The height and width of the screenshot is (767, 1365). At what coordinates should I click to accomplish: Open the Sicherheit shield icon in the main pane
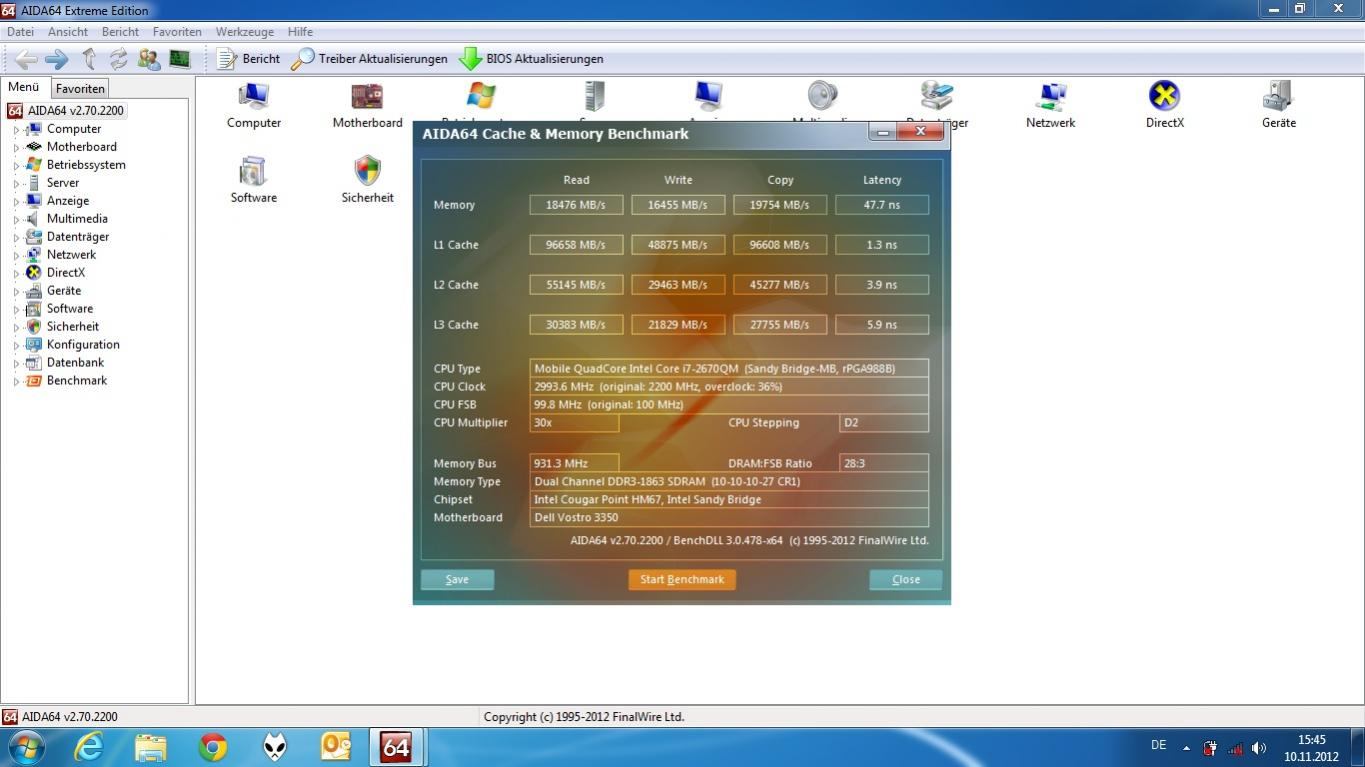click(367, 180)
